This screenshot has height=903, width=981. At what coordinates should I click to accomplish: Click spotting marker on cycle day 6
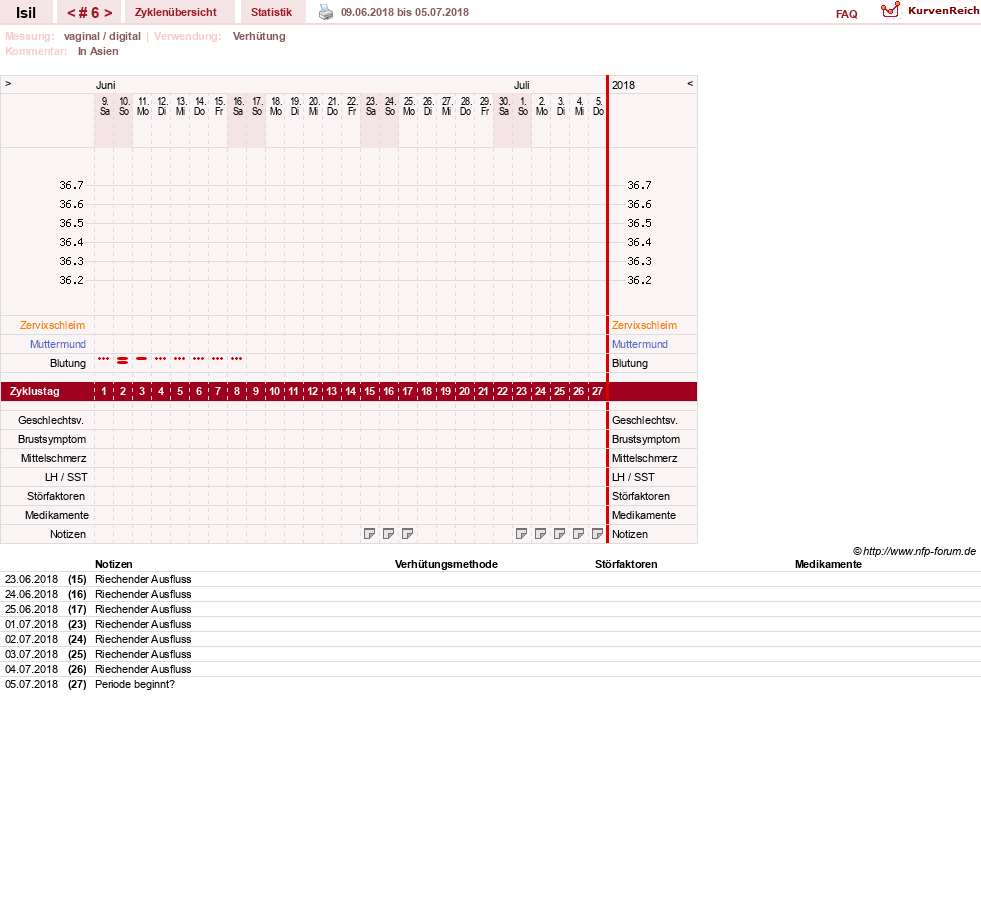tap(199, 359)
